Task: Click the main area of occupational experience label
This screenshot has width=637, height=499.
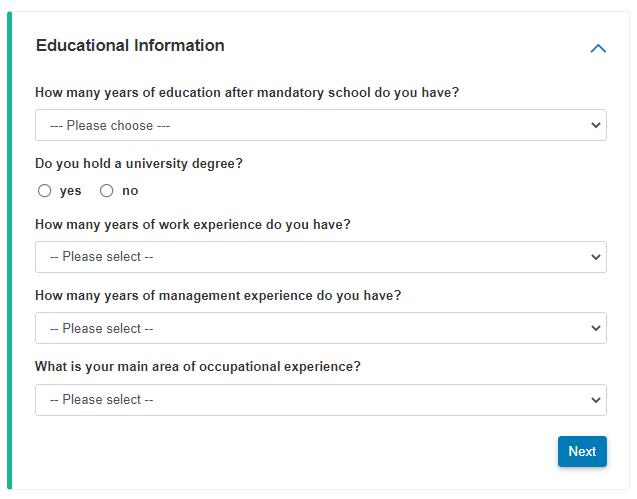Action: pos(197,367)
